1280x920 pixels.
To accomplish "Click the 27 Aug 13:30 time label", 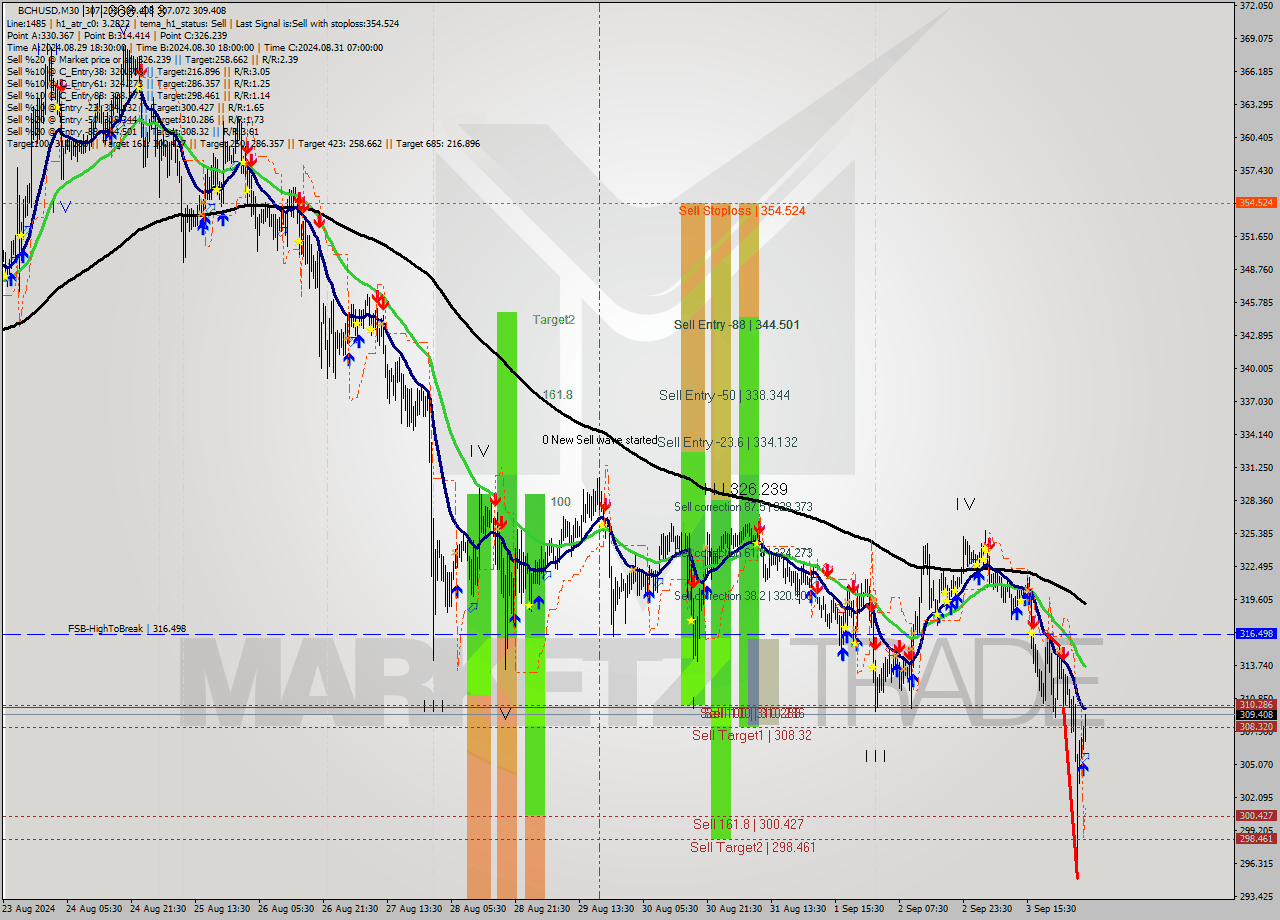I will click(x=414, y=909).
